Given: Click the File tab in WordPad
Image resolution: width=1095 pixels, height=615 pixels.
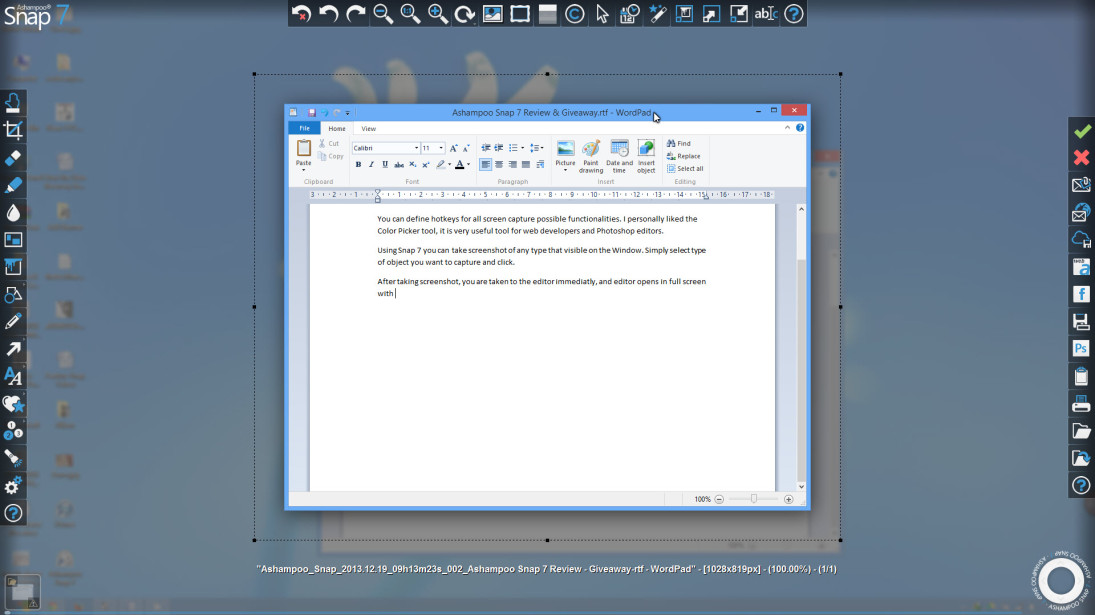Looking at the screenshot, I should pyautogui.click(x=304, y=128).
